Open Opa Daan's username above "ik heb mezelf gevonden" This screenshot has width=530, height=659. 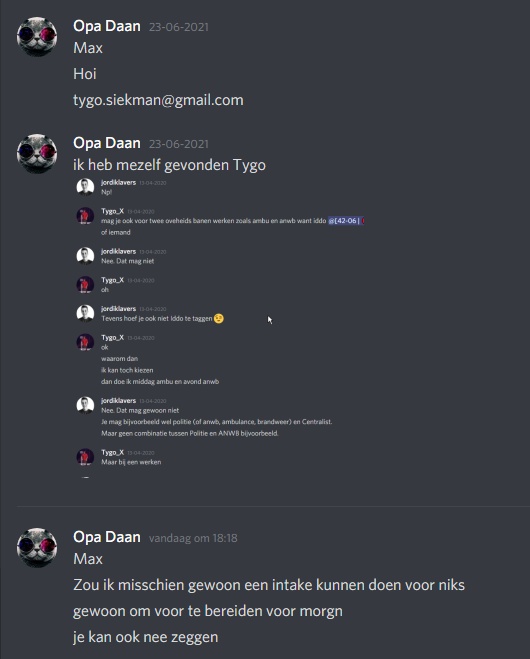(107, 143)
